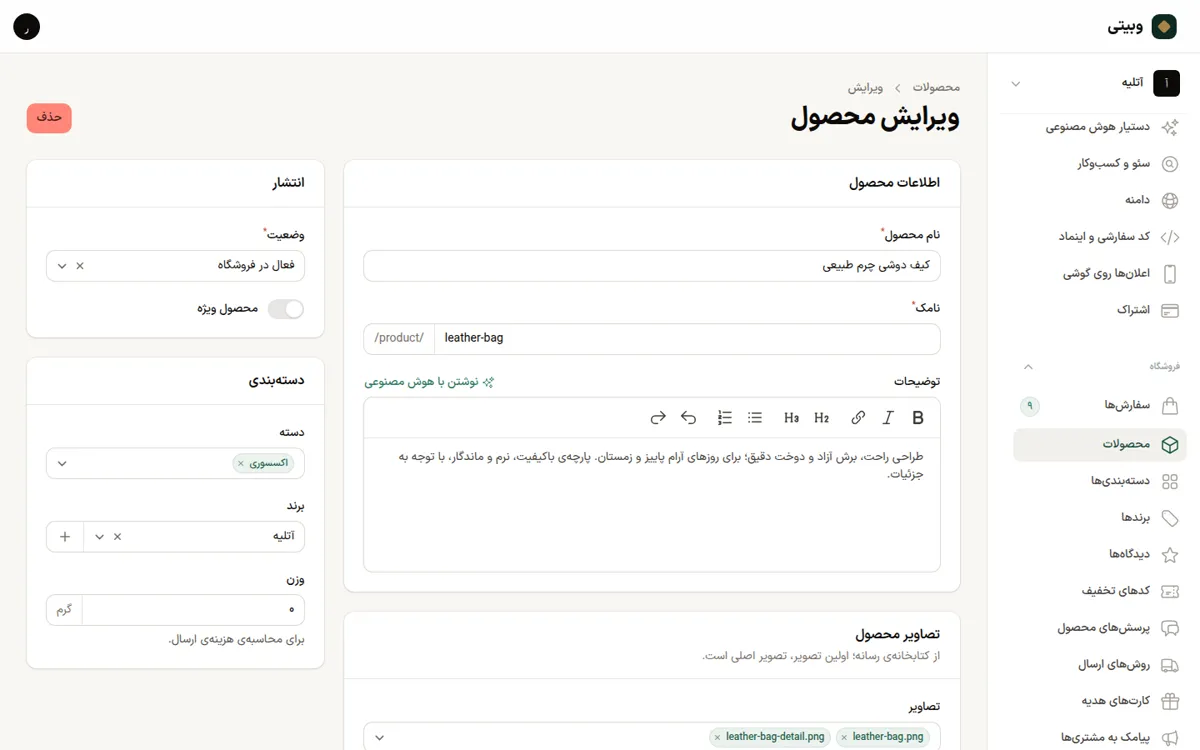Screen dimensions: 1200x750
Task: Collapse the فروشگاه sidebar section
Action: tap(1028, 367)
